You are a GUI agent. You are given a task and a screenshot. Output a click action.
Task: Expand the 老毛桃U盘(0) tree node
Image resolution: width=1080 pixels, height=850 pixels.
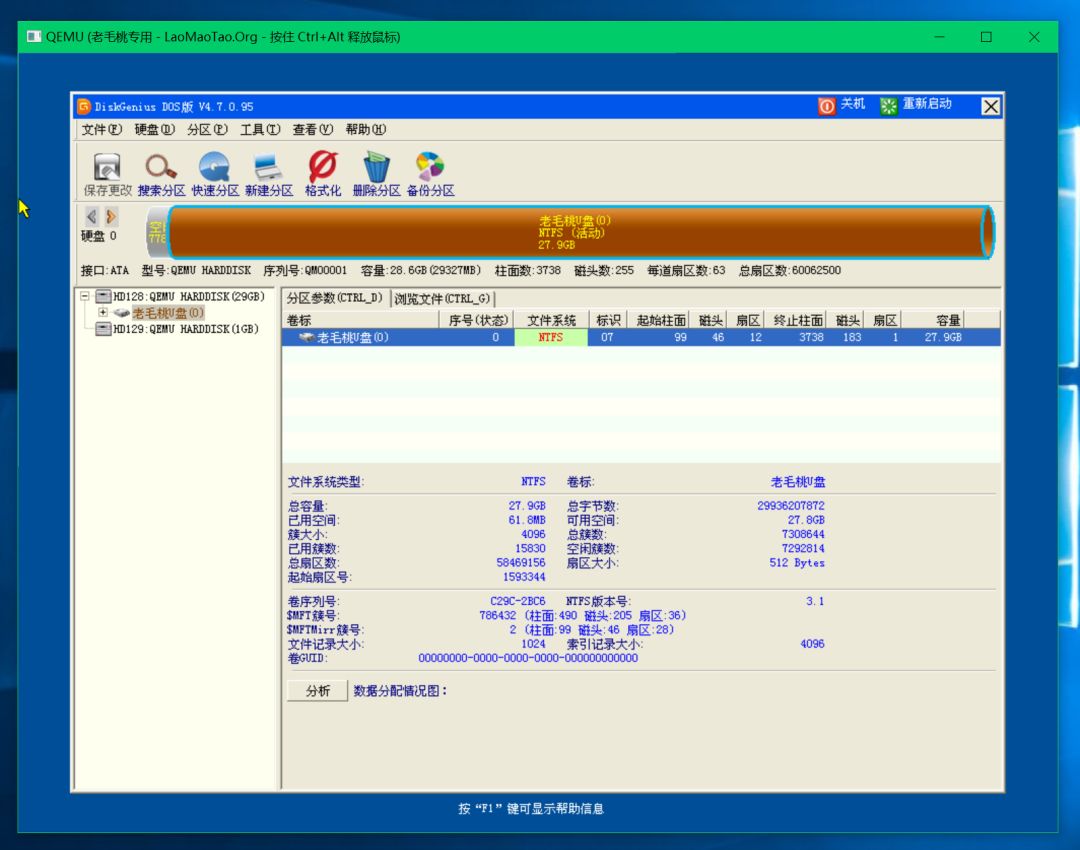tap(105, 312)
